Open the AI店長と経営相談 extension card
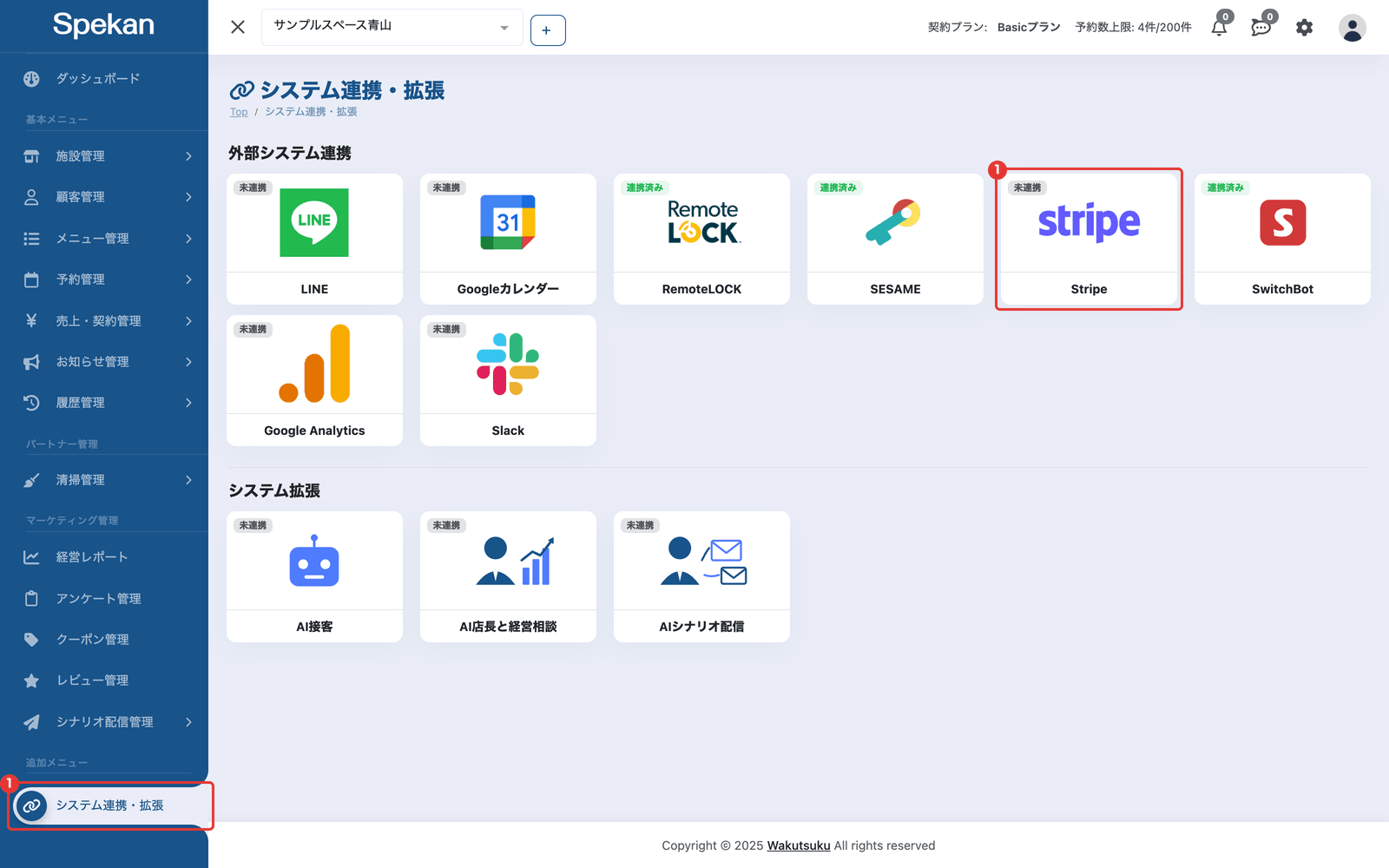This screenshot has height=868, width=1389. point(508,576)
